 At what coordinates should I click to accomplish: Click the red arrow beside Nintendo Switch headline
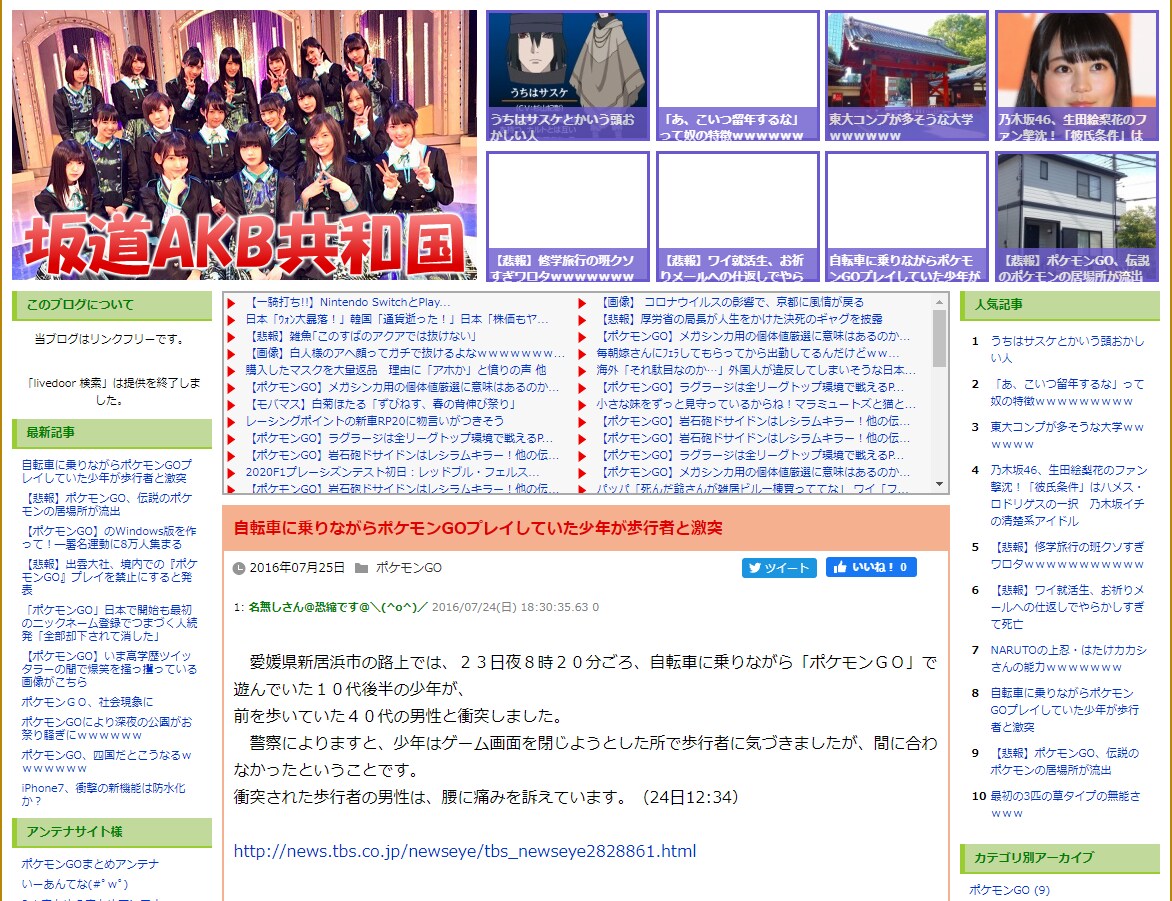coord(232,303)
